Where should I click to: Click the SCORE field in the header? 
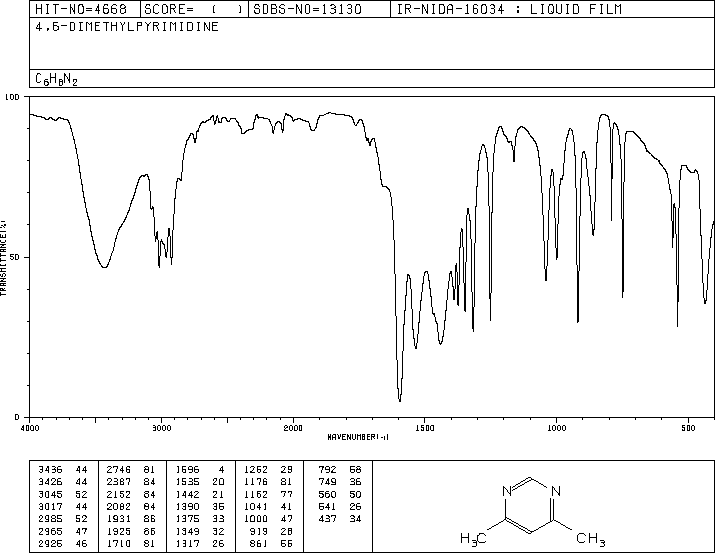194,9
